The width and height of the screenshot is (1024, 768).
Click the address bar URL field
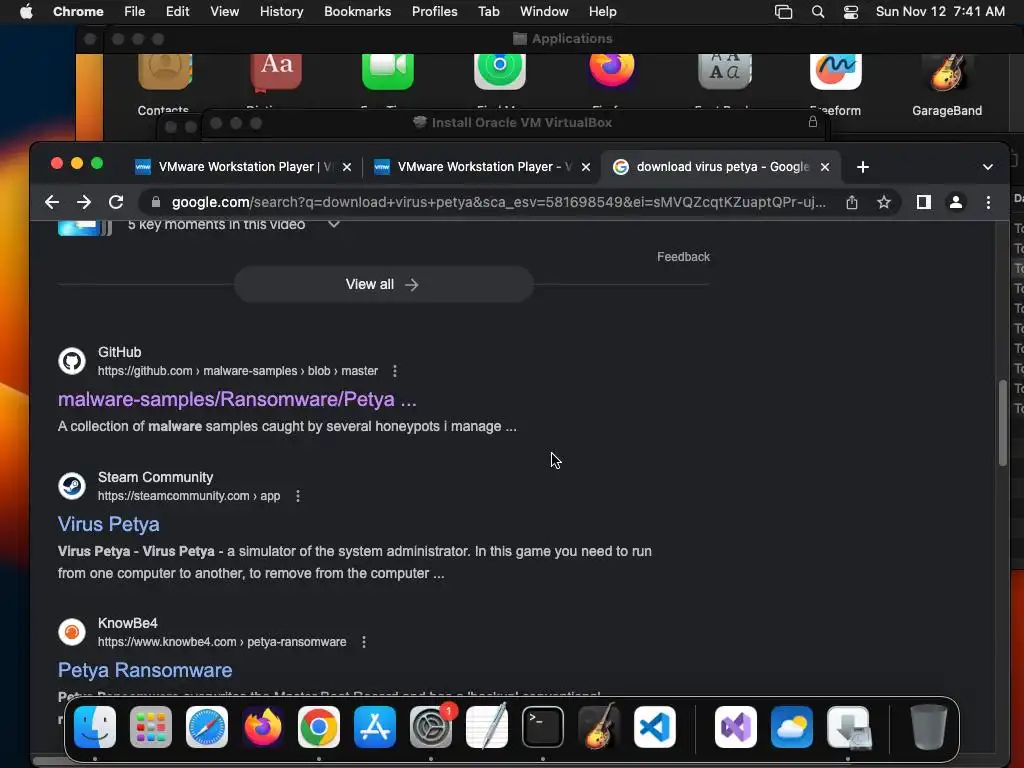coord(498,202)
